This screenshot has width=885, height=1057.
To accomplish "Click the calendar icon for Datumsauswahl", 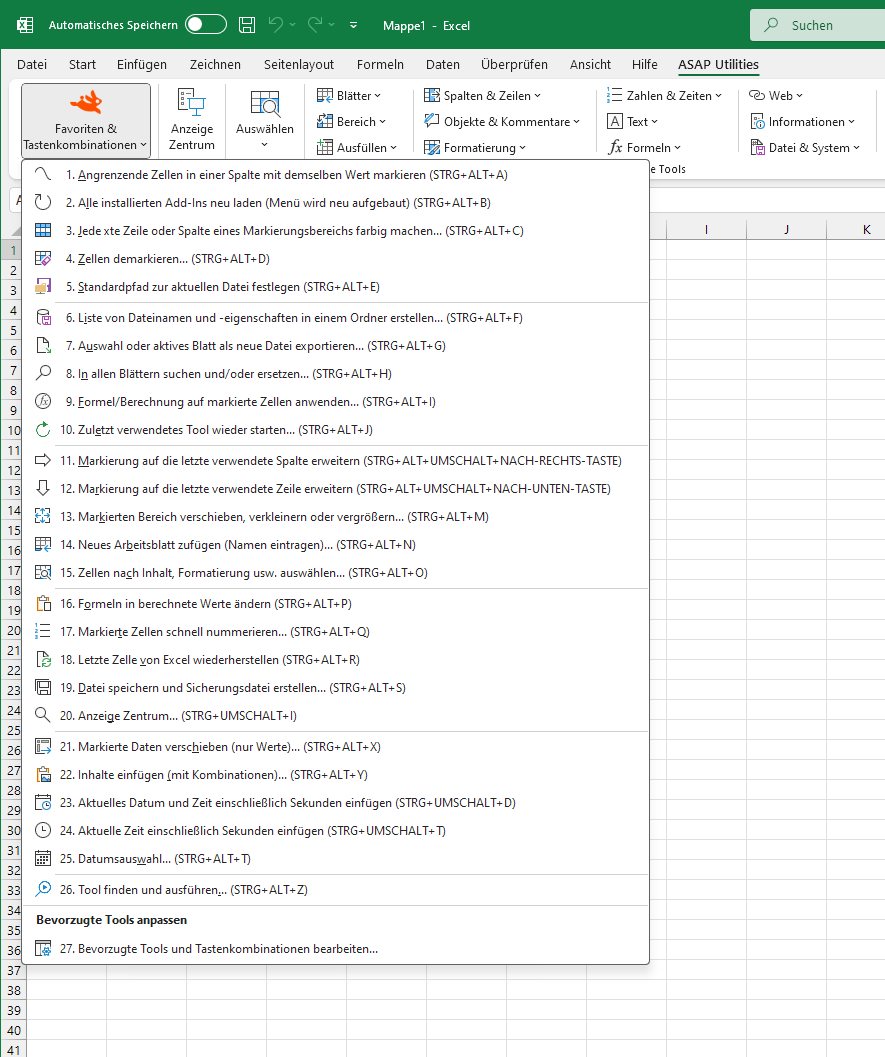I will (x=42, y=858).
